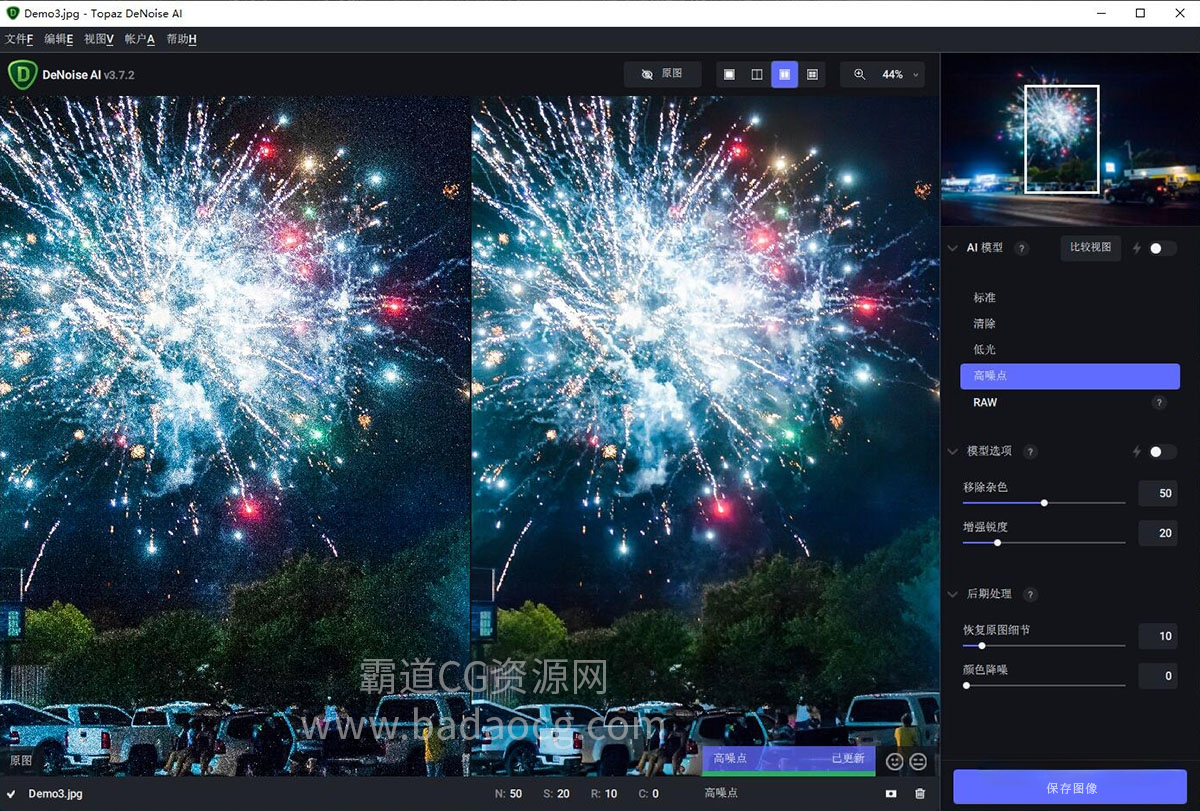
Task: Edit the 移除杂色 value field showing 50
Action: tap(1158, 493)
